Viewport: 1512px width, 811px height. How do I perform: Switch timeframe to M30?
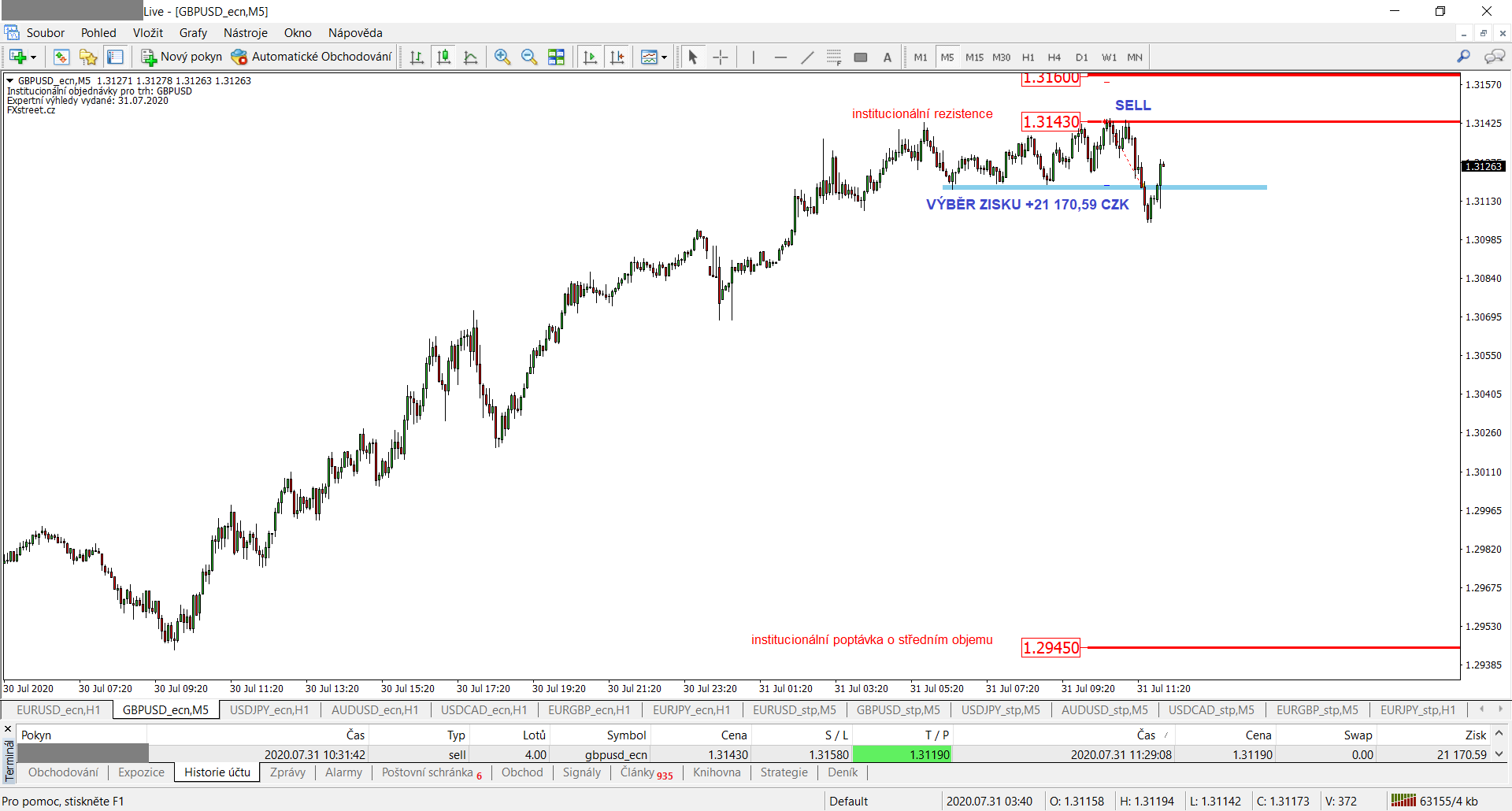(x=1002, y=57)
